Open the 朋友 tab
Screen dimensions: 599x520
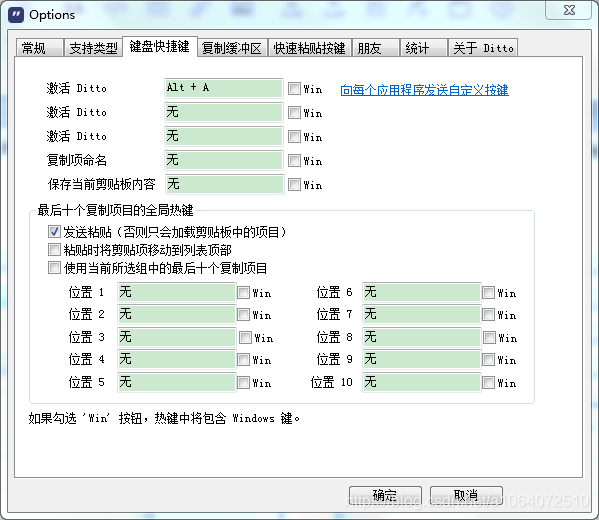point(375,48)
